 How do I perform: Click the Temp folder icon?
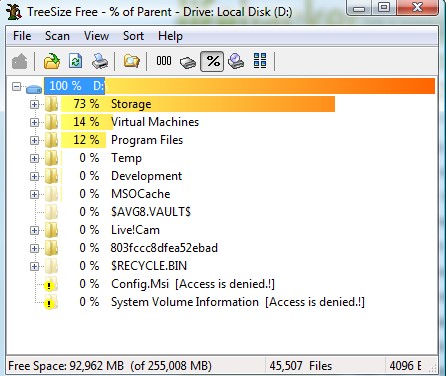(51, 158)
